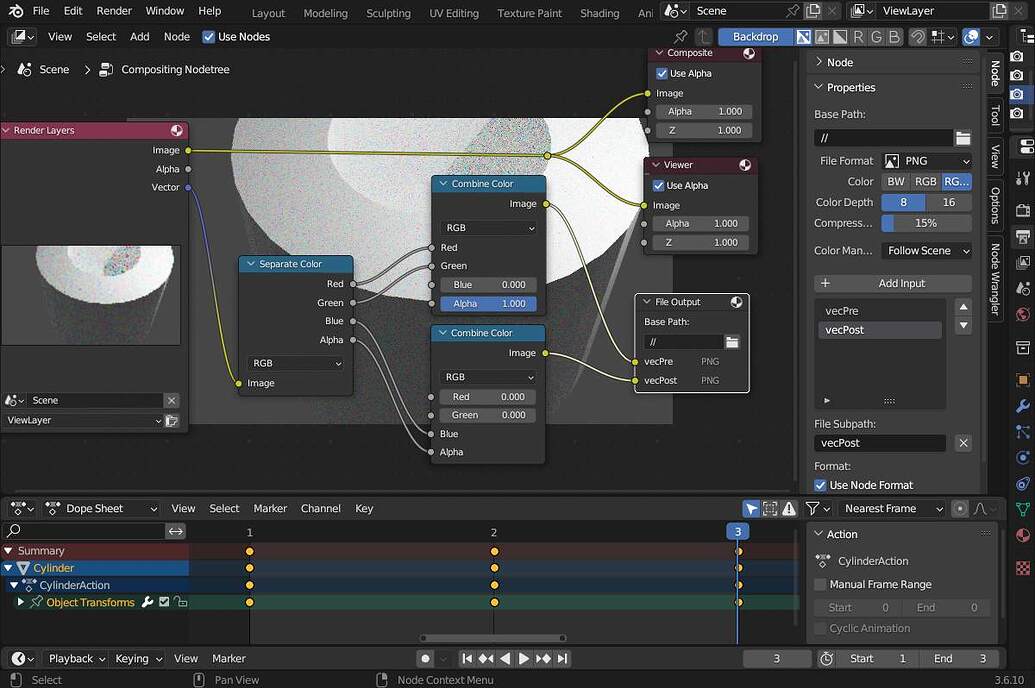Toggle overlays icon in node editor header

point(971,37)
